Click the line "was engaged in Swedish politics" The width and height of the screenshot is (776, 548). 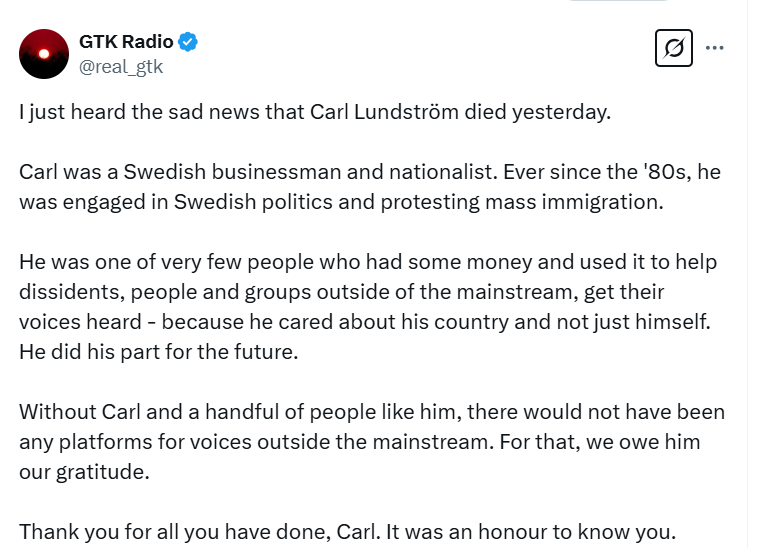340,201
